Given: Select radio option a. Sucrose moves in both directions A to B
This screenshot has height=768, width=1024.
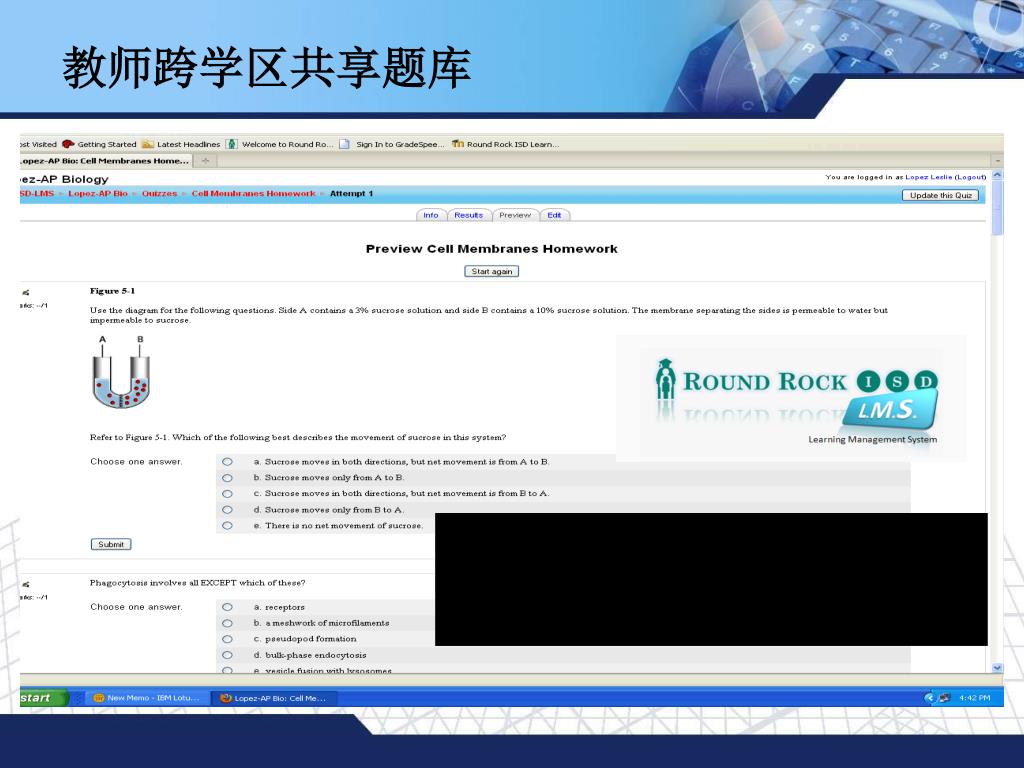Looking at the screenshot, I should point(227,462).
